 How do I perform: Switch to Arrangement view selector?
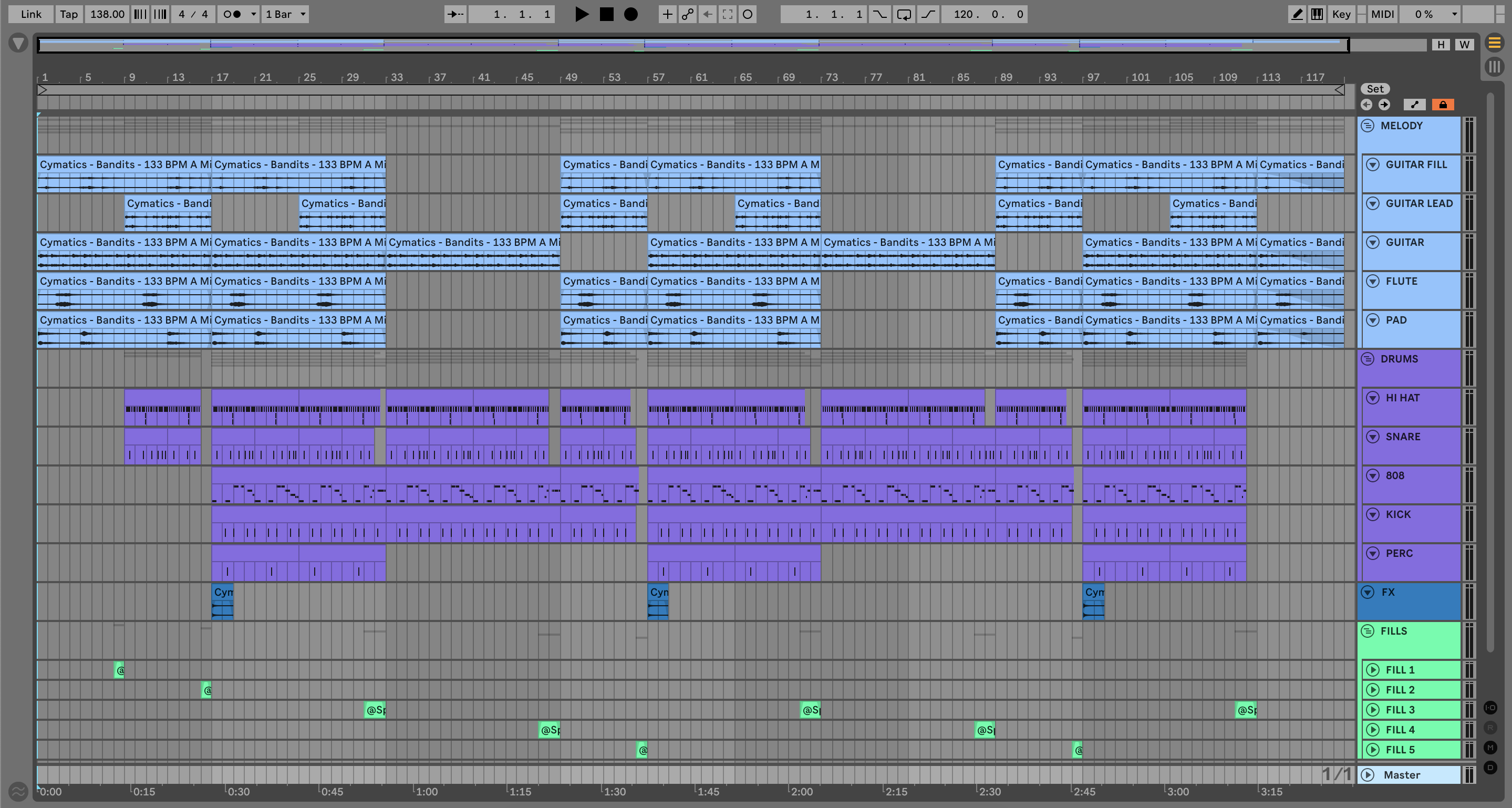1494,43
